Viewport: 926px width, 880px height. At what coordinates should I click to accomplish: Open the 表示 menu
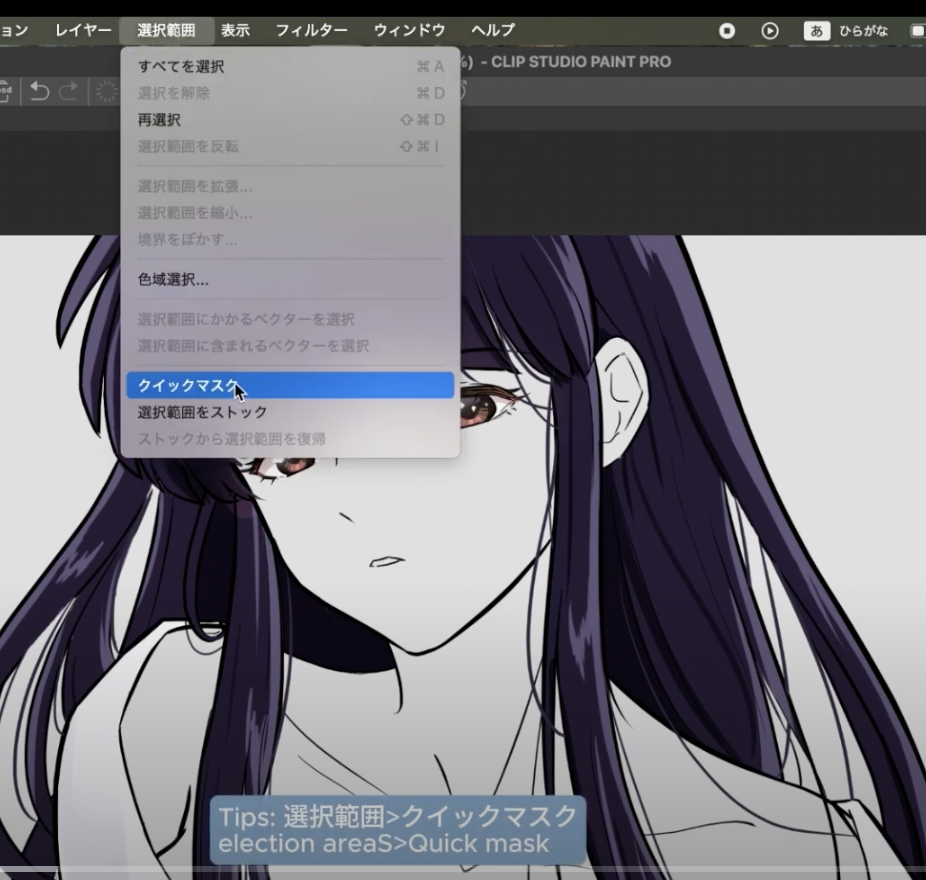pyautogui.click(x=235, y=30)
